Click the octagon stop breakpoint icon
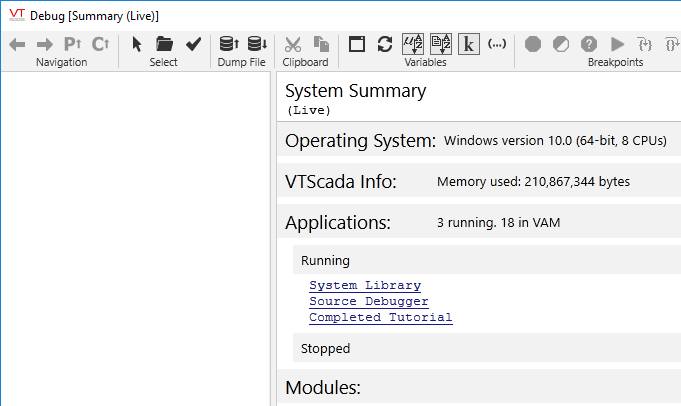681x406 pixels. 533,44
